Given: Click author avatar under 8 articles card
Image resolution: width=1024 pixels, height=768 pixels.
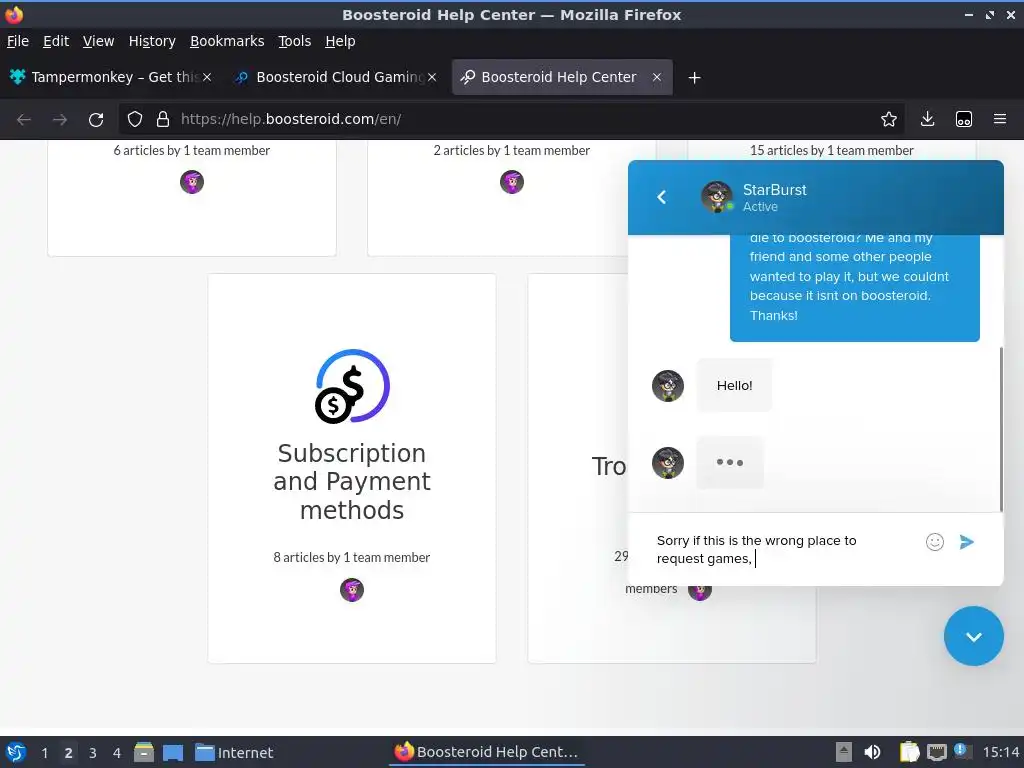Looking at the screenshot, I should click(x=351, y=590).
